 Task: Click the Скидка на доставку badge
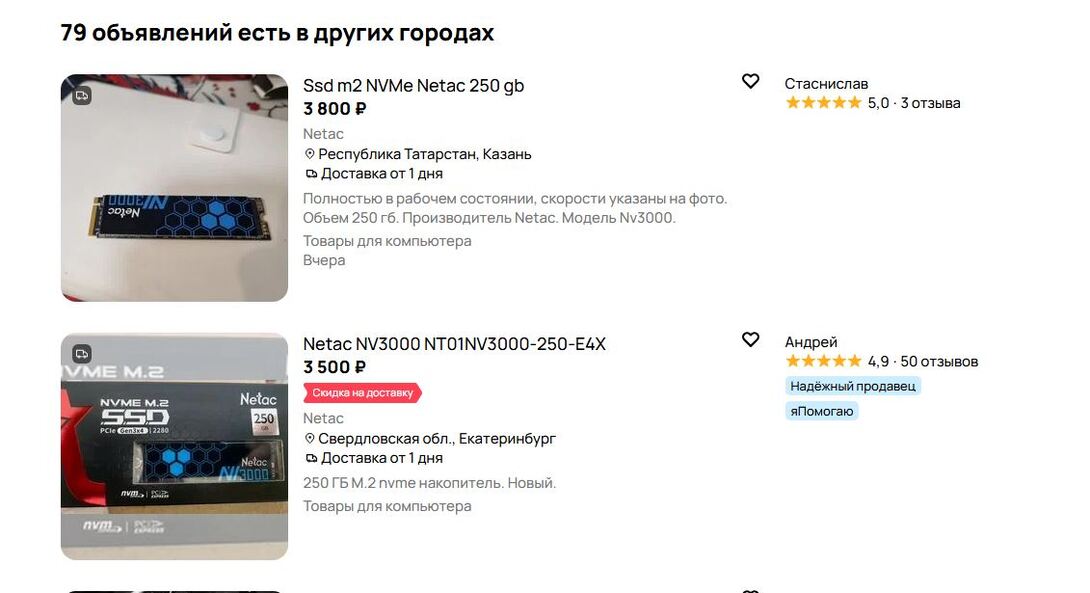tap(362, 393)
